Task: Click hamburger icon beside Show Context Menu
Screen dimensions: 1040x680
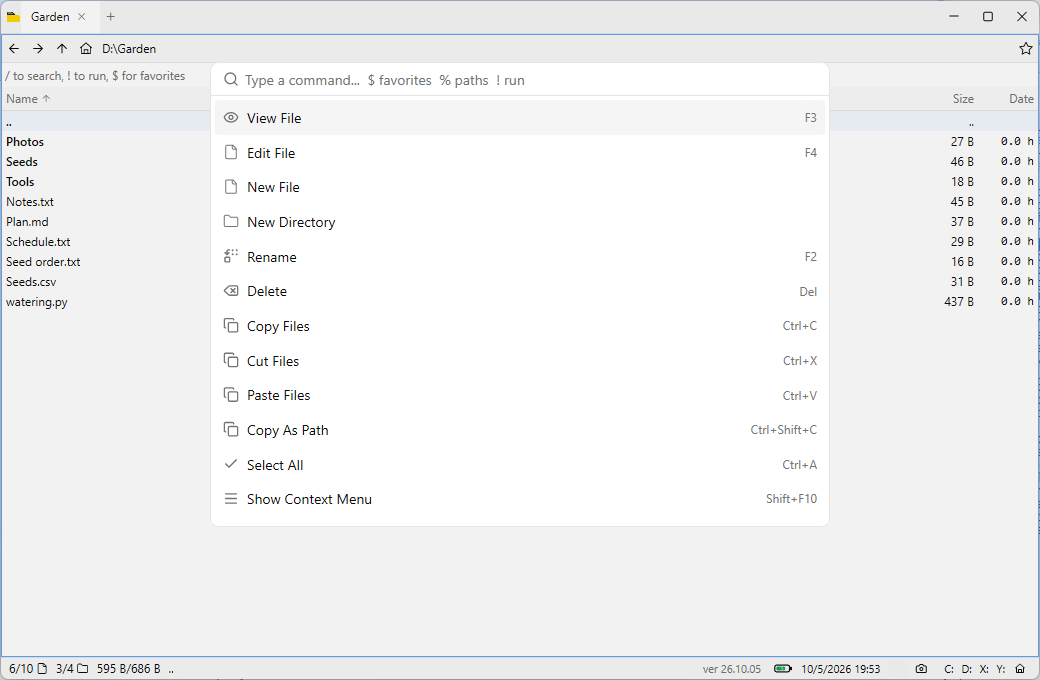Action: tap(231, 499)
